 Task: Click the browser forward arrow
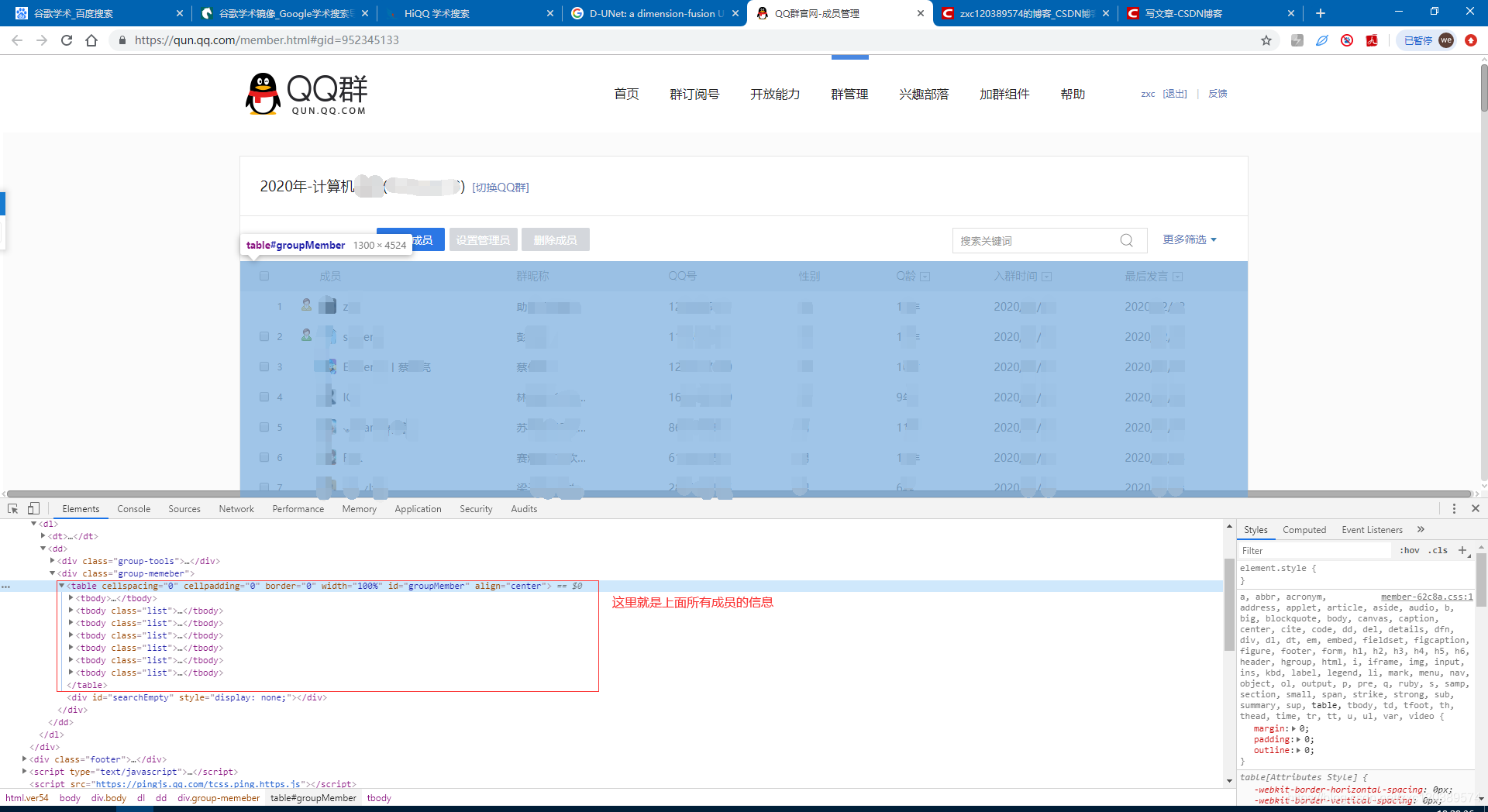(42, 40)
